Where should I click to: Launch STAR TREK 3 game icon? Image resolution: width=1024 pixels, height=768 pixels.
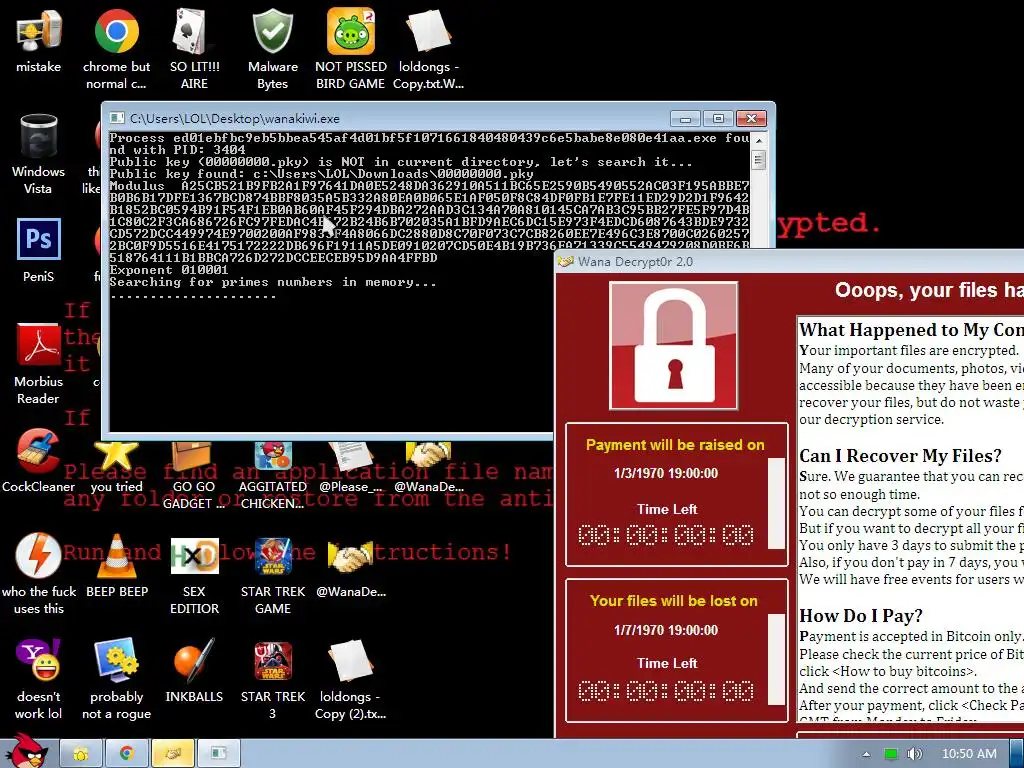[x=273, y=679]
